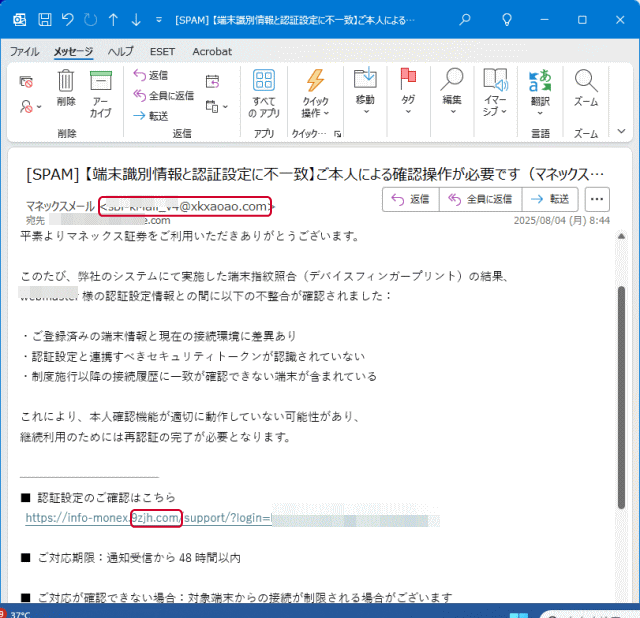Open the イマーシブ reader dropdown
The image size is (640, 618).
point(495,93)
